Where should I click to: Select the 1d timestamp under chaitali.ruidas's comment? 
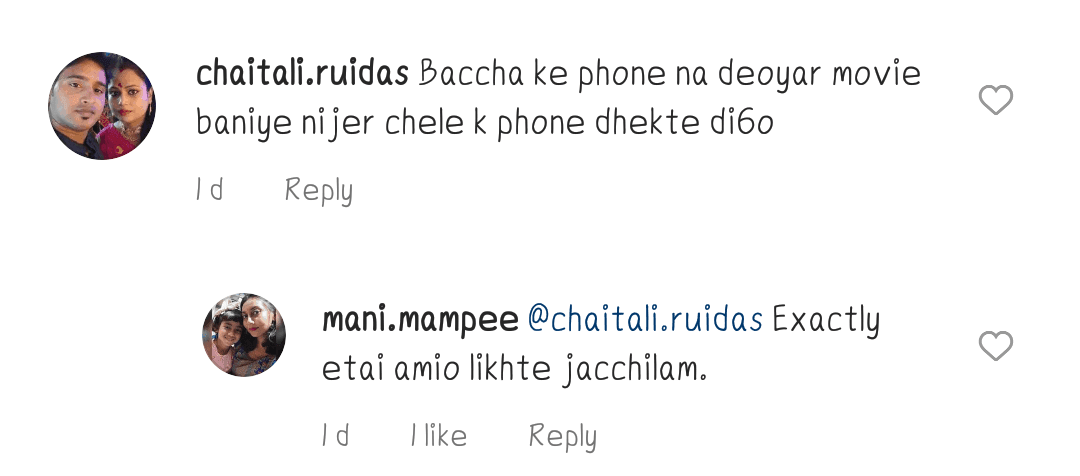pyautogui.click(x=209, y=189)
